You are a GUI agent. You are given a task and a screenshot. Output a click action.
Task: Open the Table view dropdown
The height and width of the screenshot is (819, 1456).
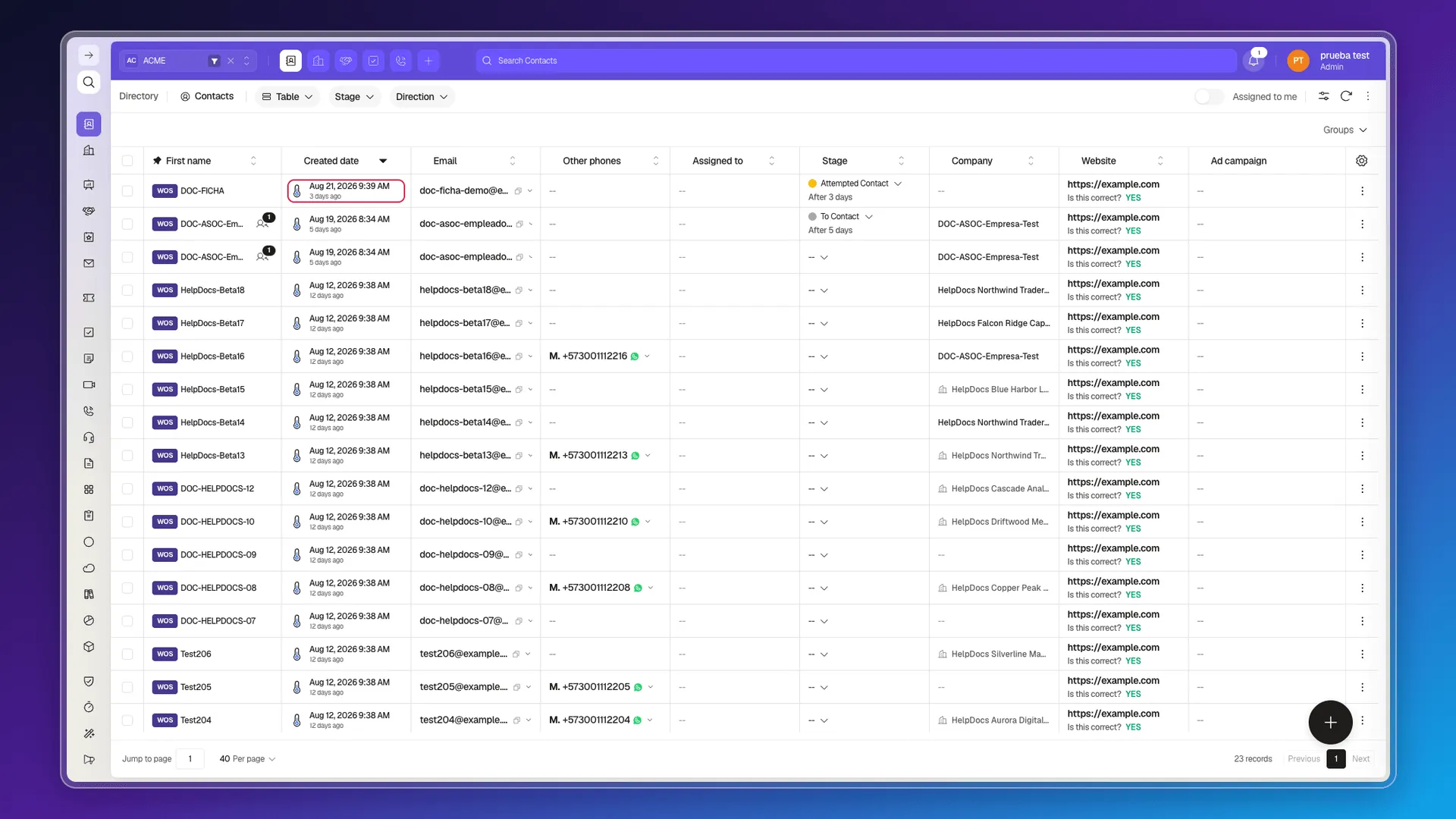[x=287, y=96]
